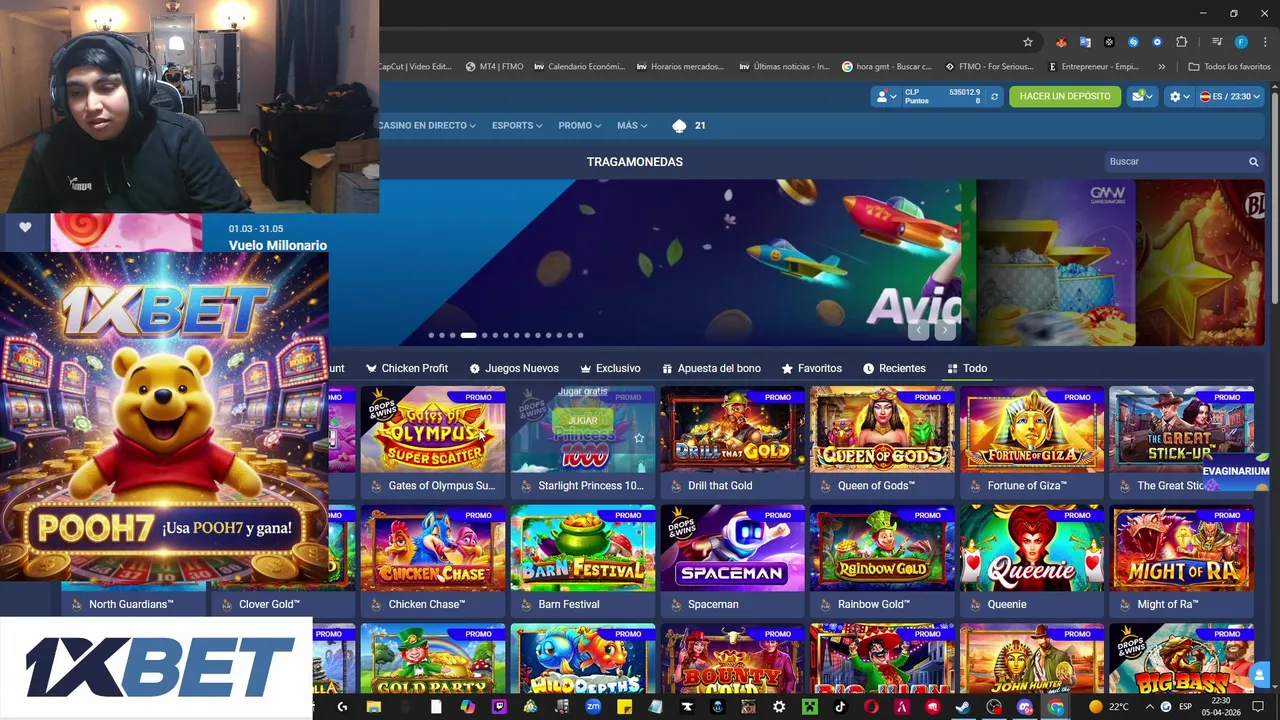Open the Fortune of Giza thumbnail

1032,430
